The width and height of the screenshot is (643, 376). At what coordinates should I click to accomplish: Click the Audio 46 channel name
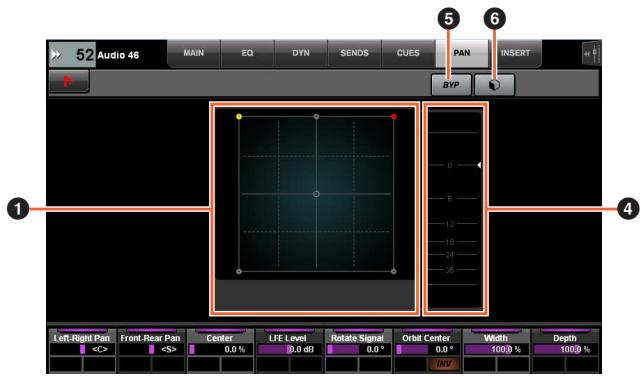pos(118,55)
